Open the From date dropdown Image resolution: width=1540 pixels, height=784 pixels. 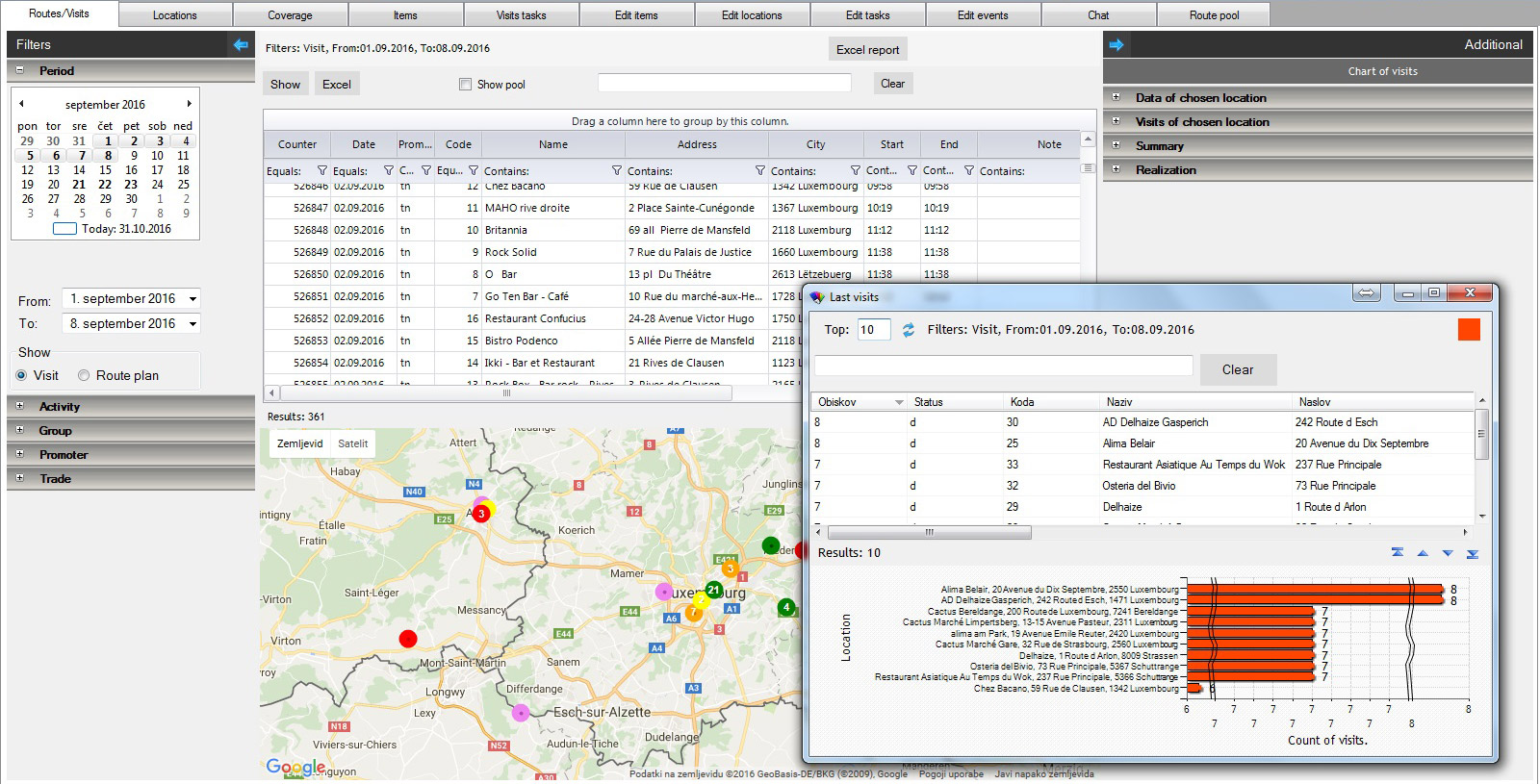tap(192, 299)
